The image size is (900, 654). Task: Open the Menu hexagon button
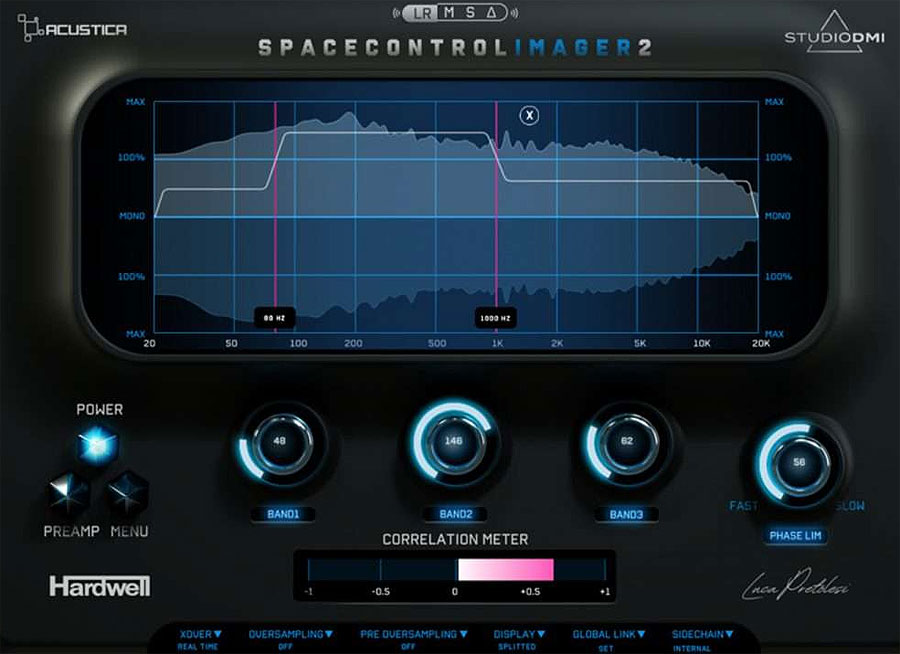tap(127, 493)
